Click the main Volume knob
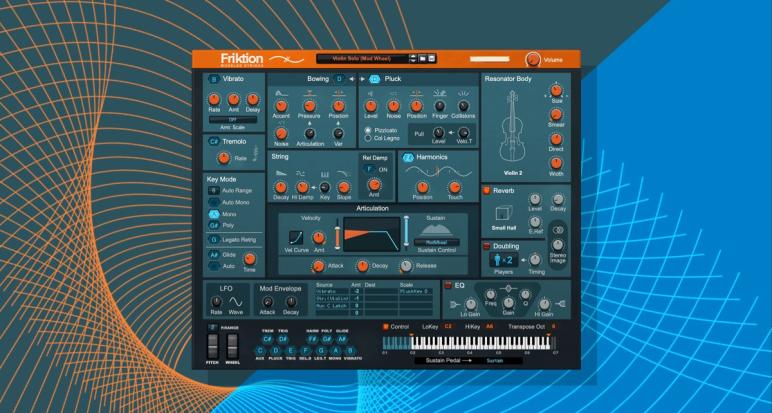 (x=532, y=60)
